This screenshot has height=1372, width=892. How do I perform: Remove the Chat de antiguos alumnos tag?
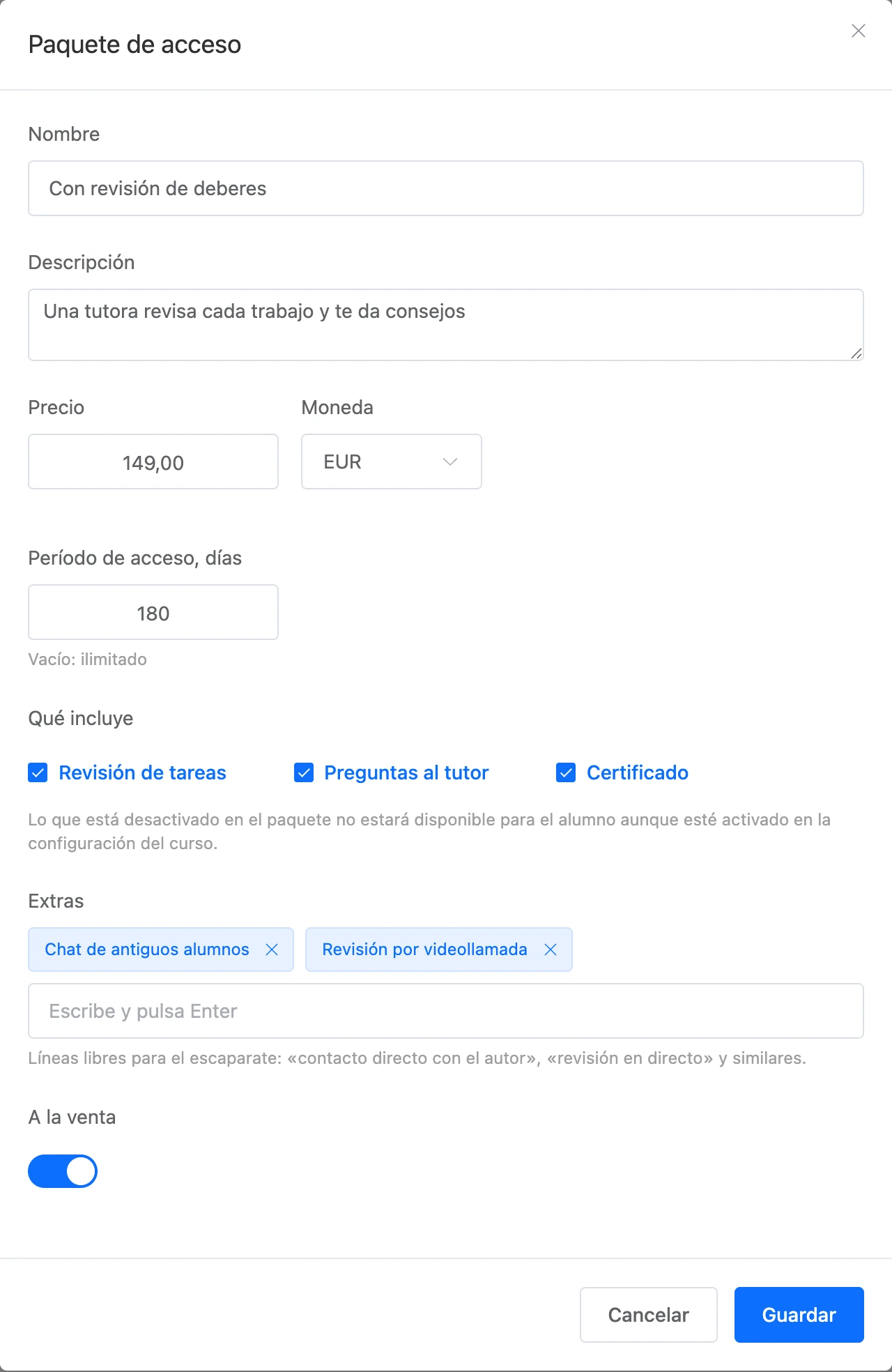click(x=272, y=950)
